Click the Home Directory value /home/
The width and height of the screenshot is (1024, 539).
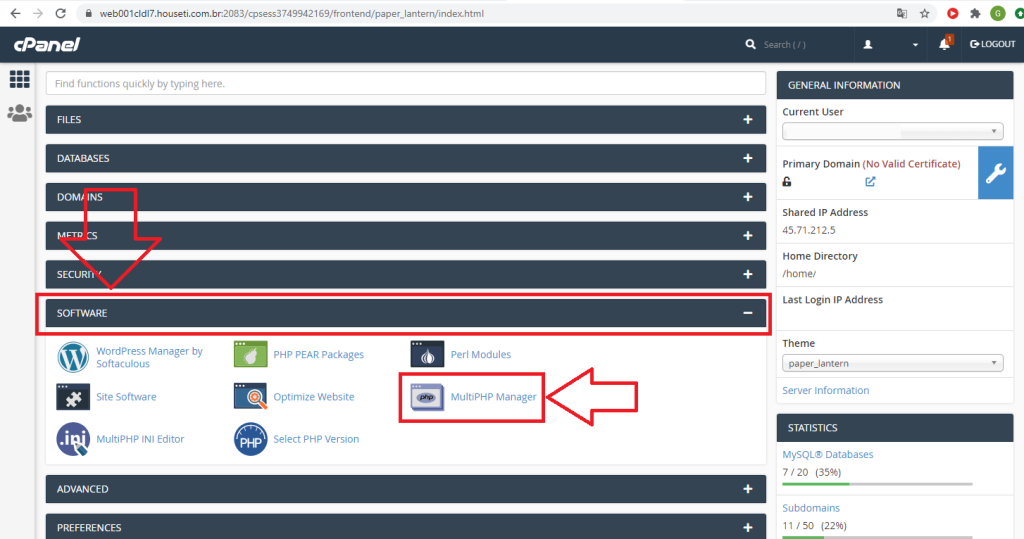point(799,274)
